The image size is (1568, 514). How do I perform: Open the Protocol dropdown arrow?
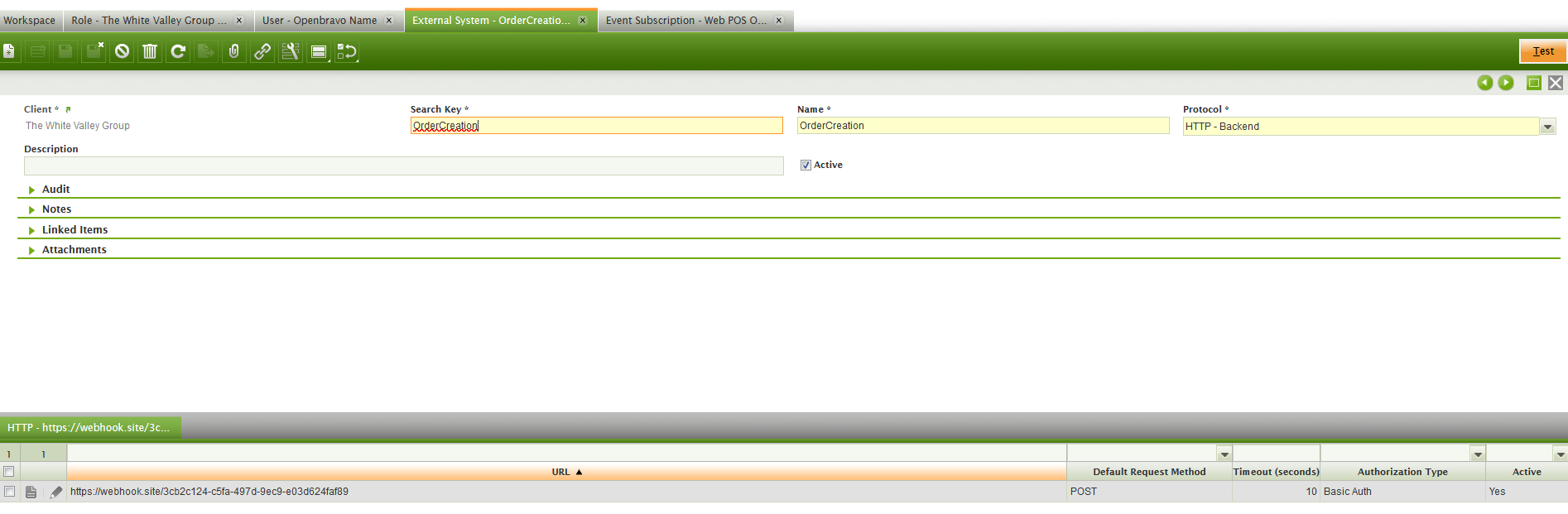point(1548,127)
